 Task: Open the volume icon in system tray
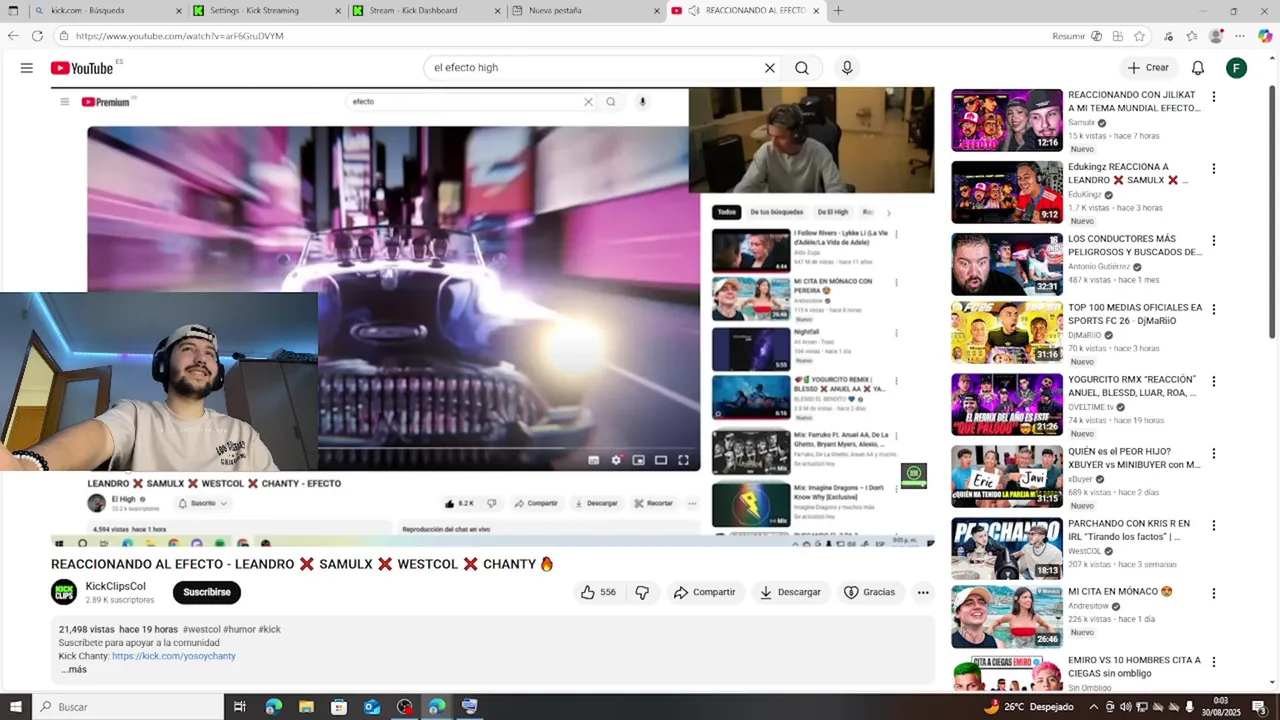(x=1125, y=707)
